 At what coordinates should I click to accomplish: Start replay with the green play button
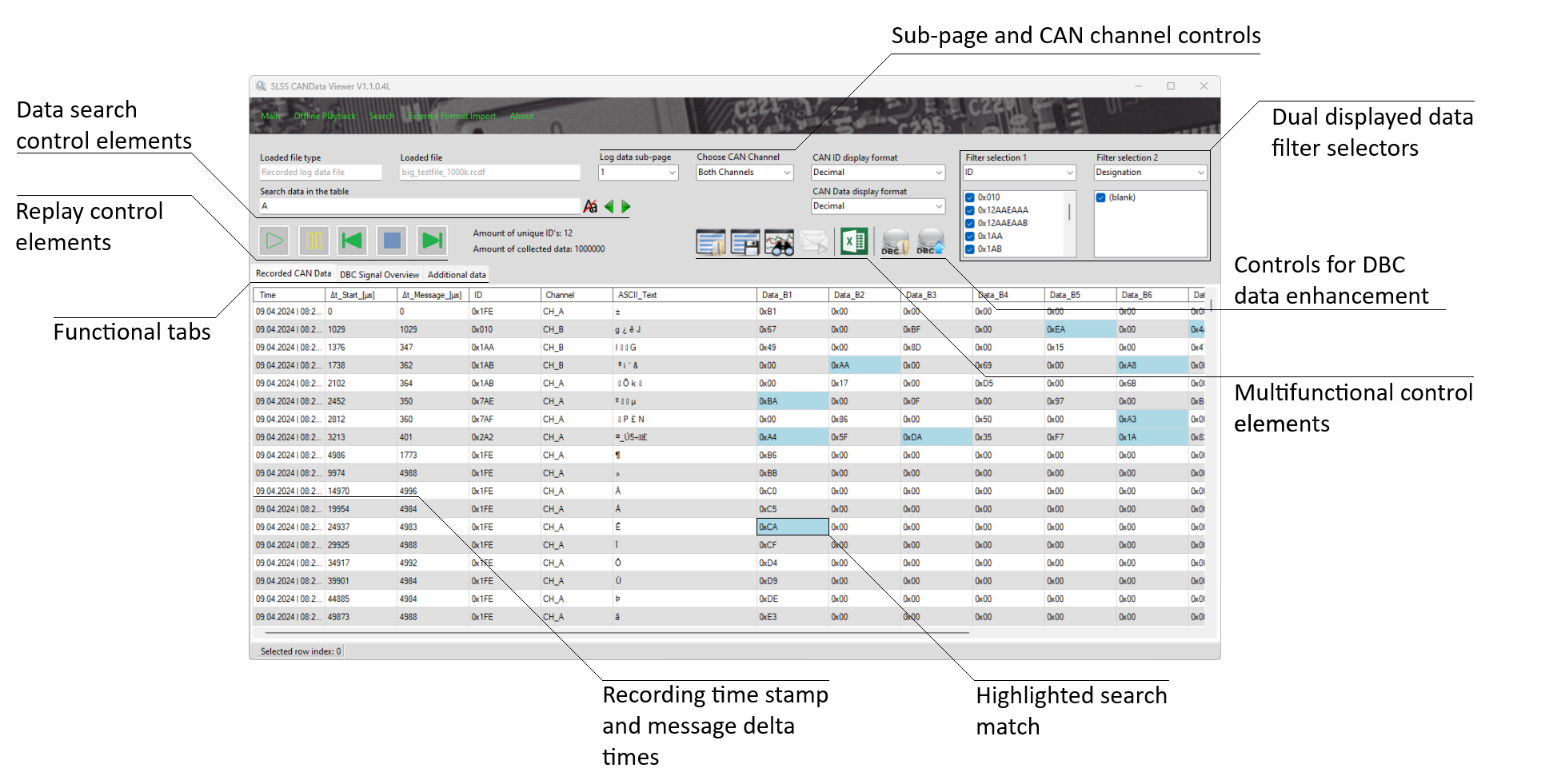pyautogui.click(x=274, y=241)
